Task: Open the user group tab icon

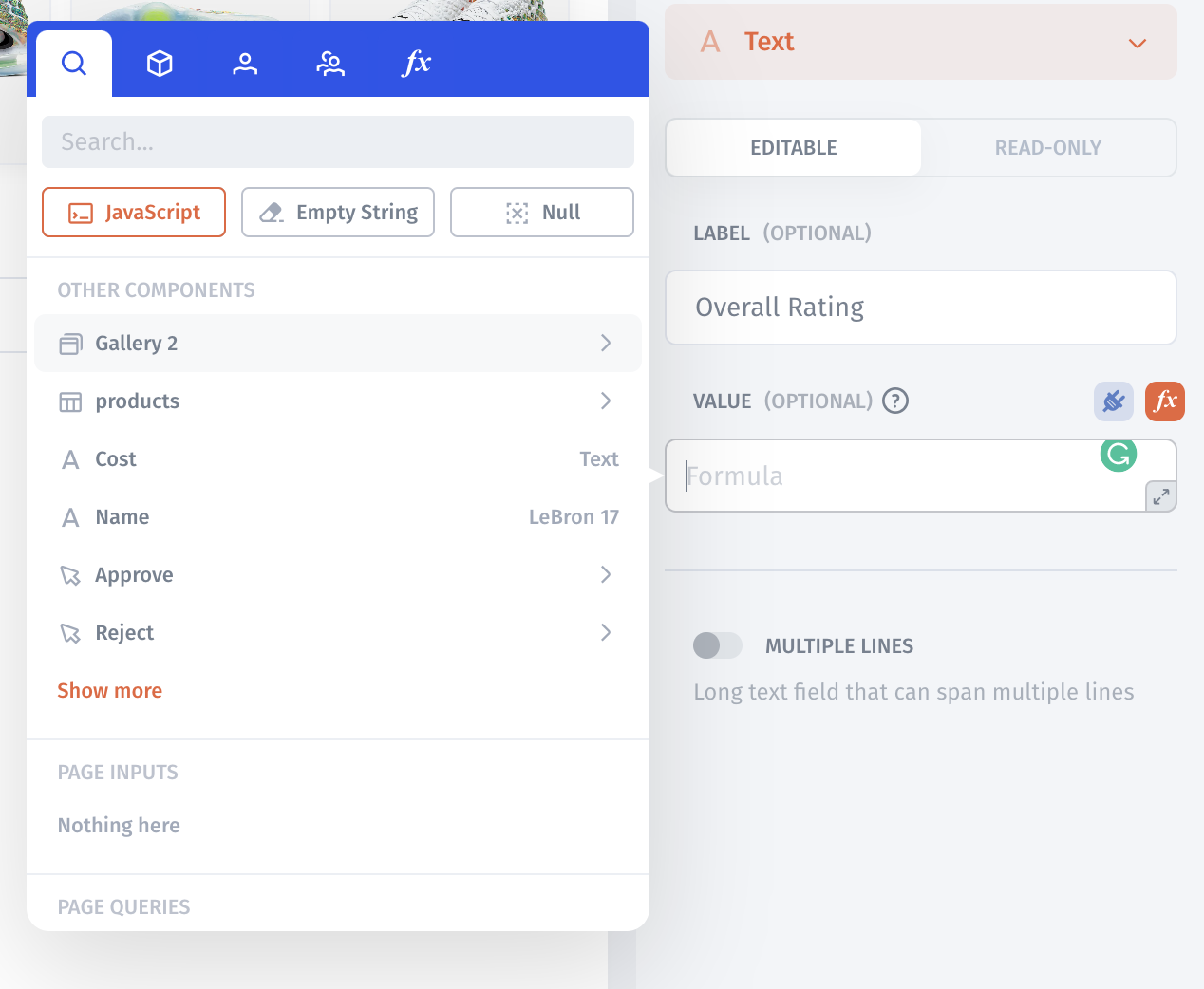Action: (330, 64)
